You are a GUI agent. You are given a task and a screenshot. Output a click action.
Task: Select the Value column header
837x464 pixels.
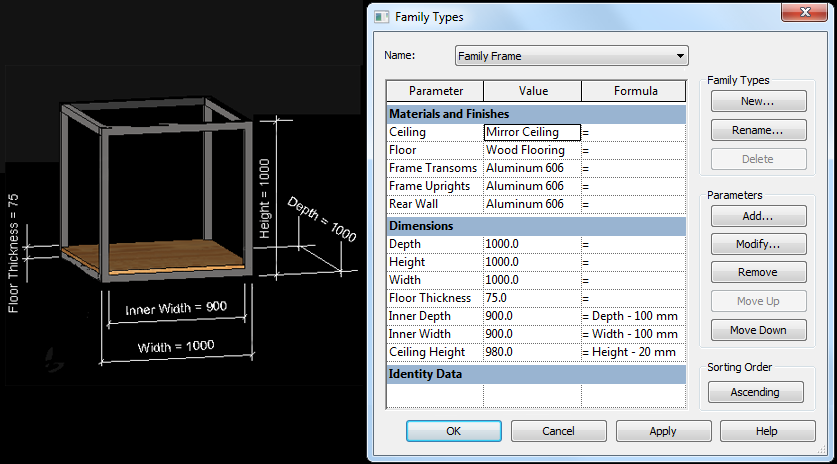533,91
